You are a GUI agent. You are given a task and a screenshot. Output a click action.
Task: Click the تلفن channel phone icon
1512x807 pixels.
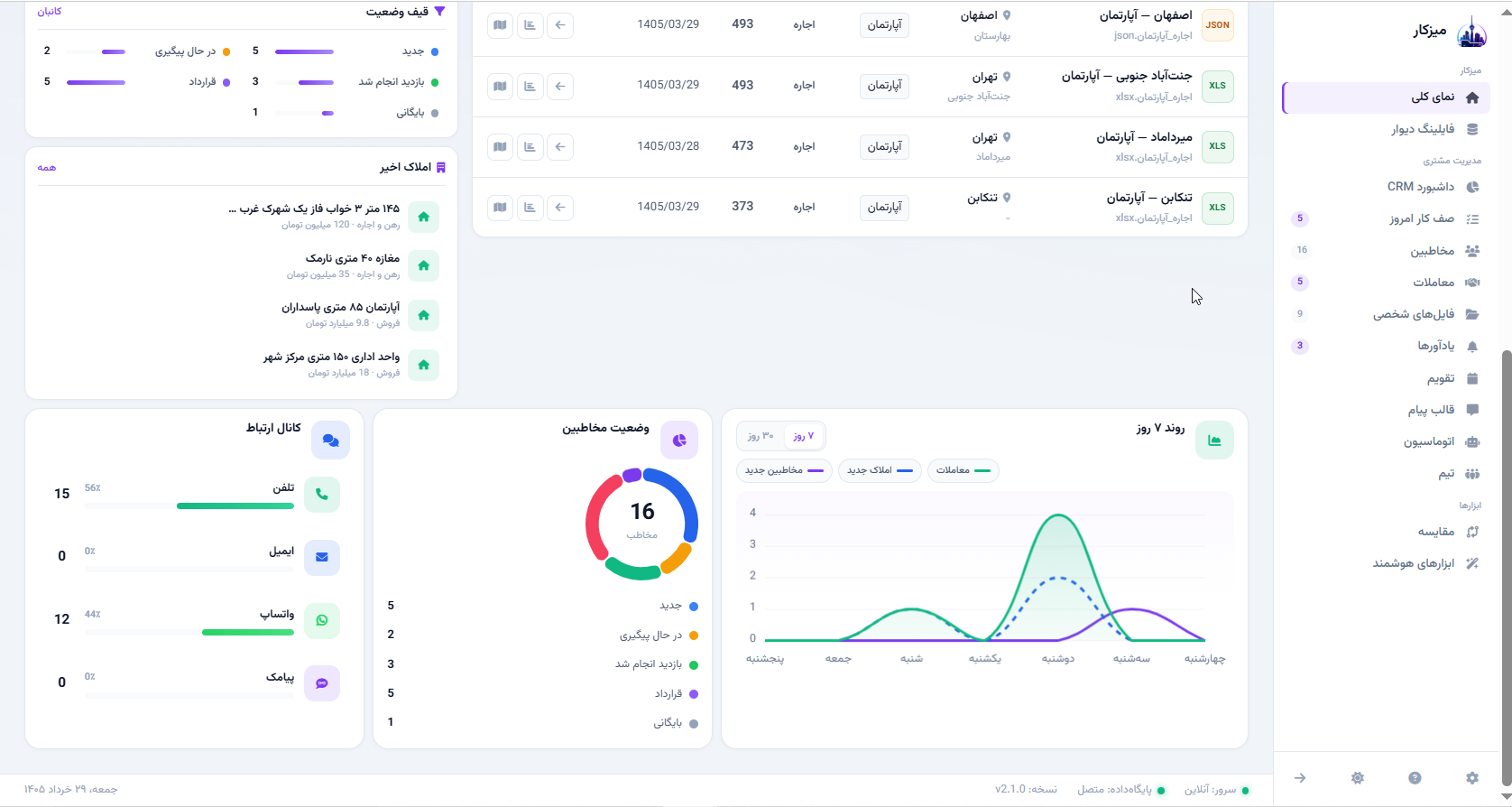tap(322, 494)
